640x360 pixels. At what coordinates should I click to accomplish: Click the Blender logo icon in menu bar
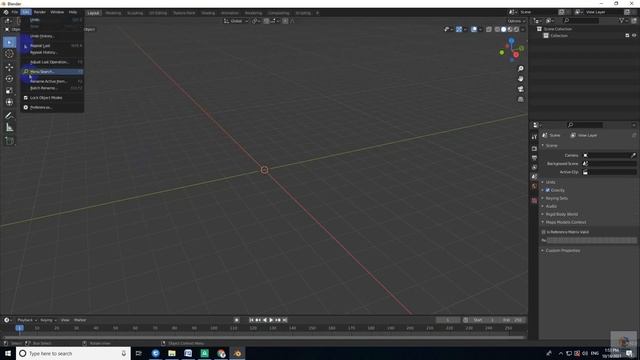6,12
